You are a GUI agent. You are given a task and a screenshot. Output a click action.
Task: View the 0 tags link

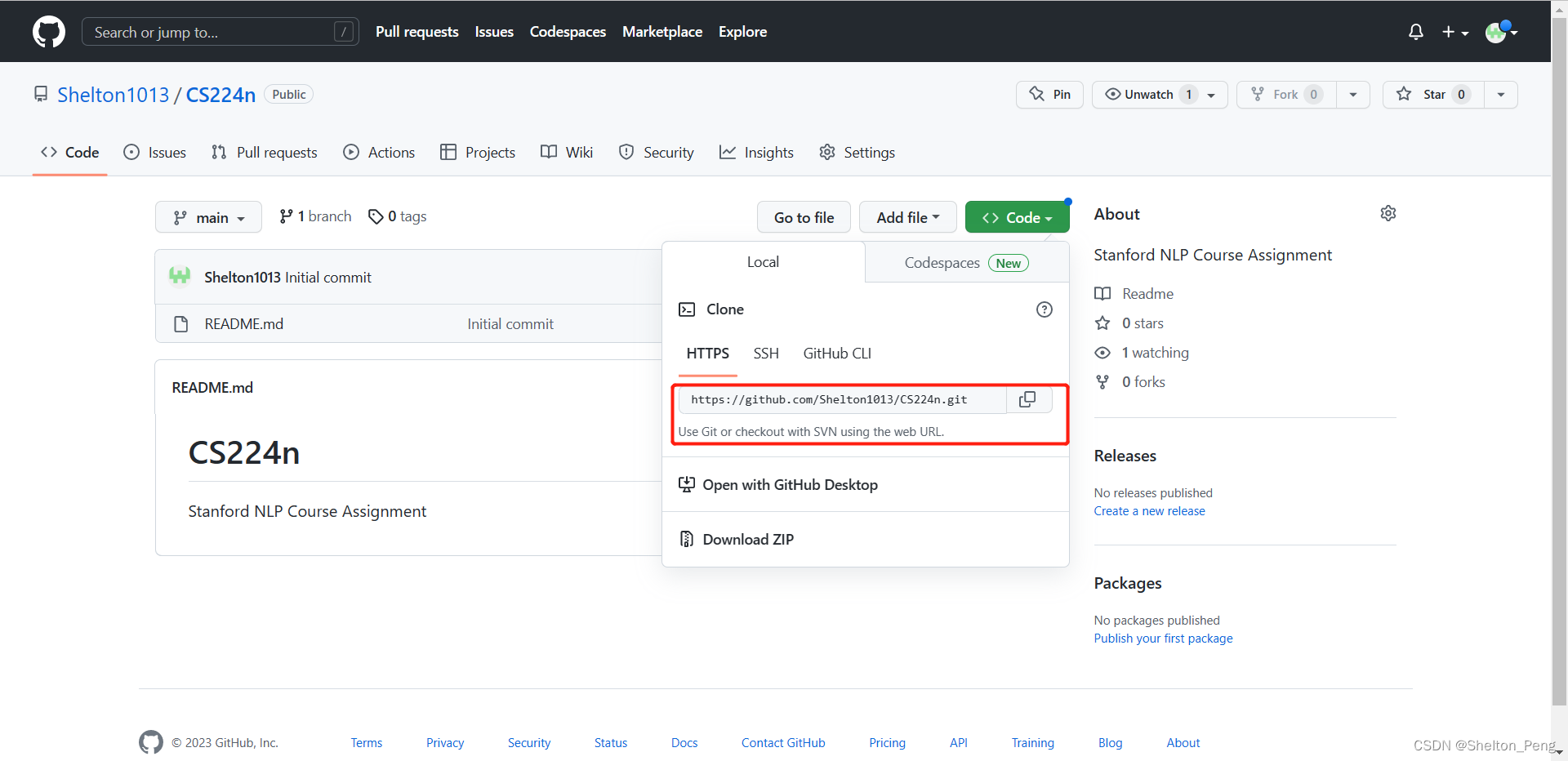(397, 216)
